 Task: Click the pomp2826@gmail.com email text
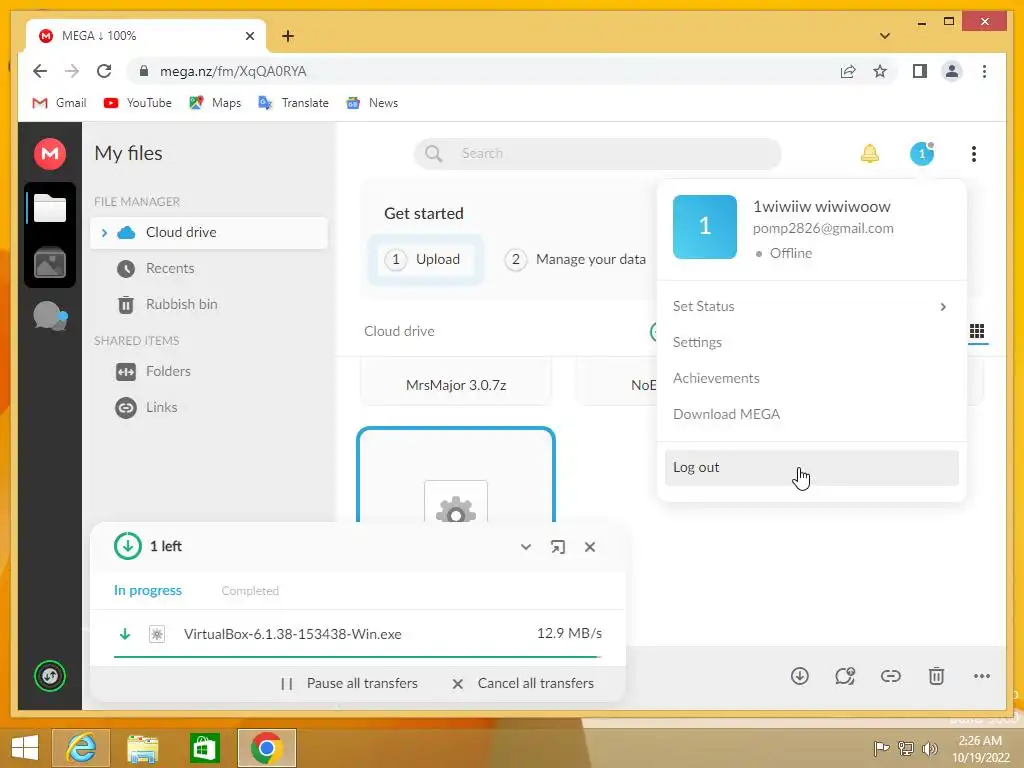823,229
